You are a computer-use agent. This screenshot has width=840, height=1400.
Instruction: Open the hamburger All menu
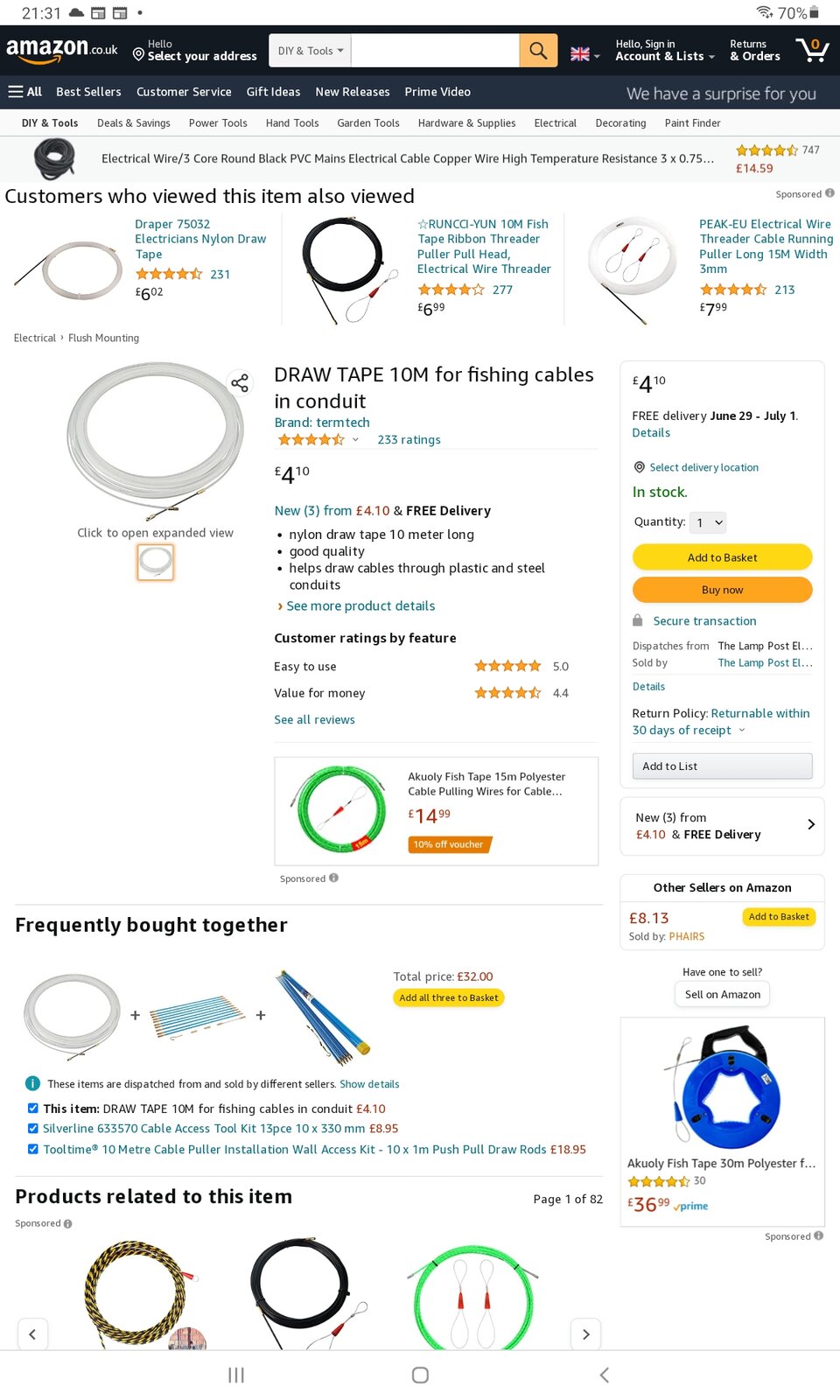pyautogui.click(x=24, y=92)
